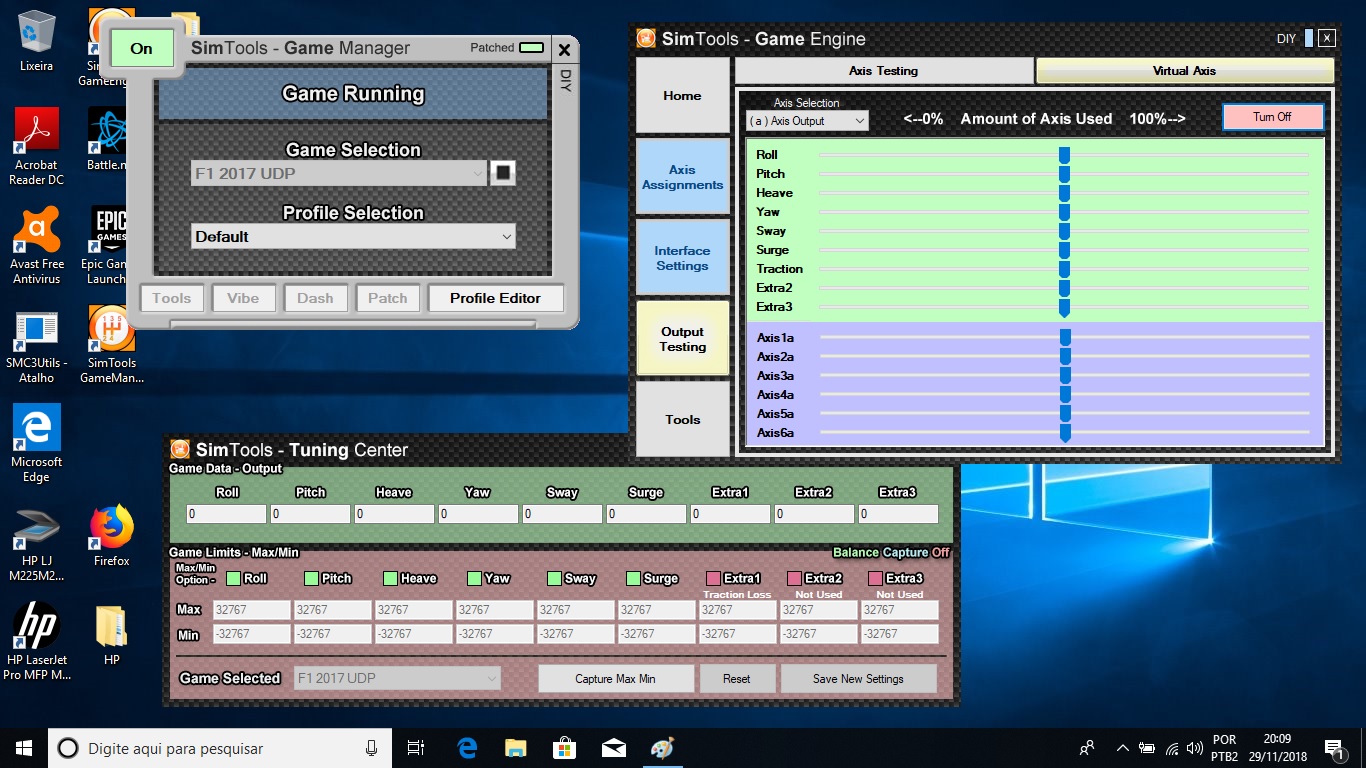Open Game Selected dropdown in Tuning Center

[397, 678]
